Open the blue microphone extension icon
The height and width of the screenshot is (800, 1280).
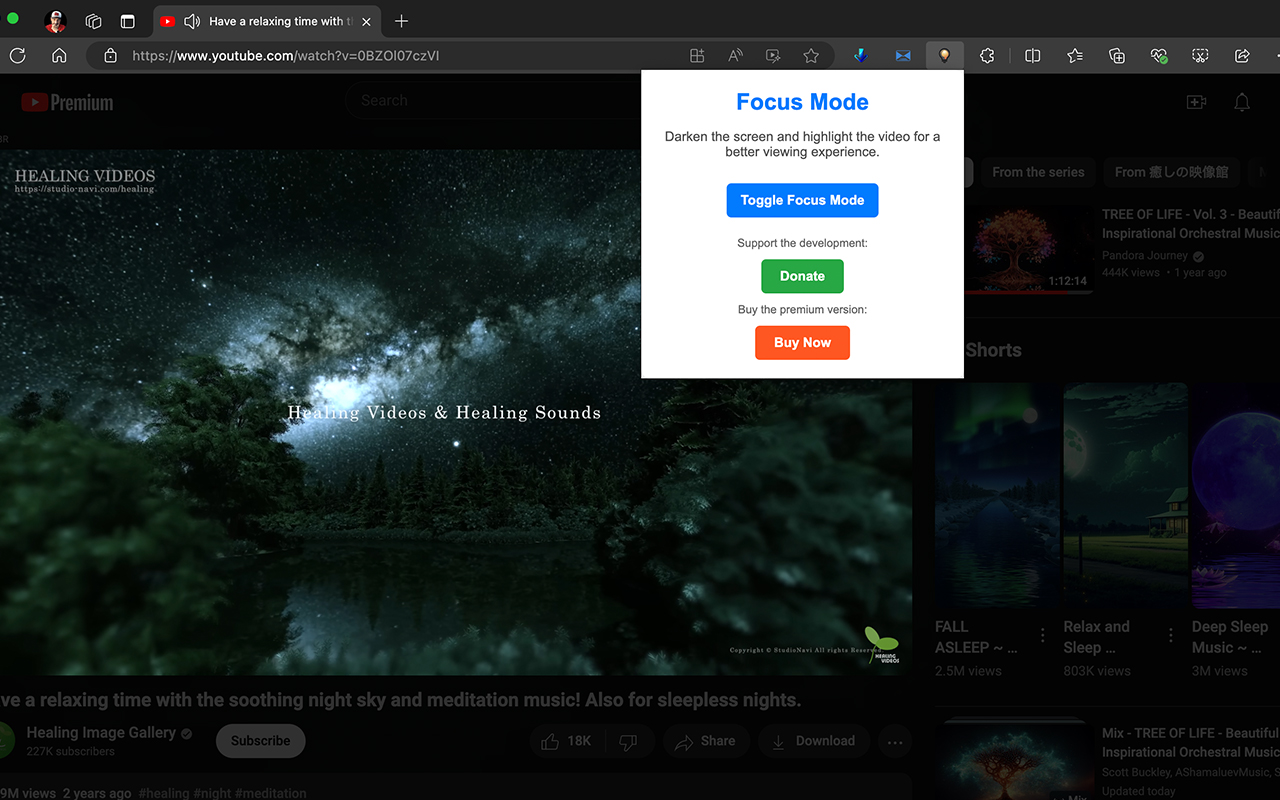pos(860,56)
